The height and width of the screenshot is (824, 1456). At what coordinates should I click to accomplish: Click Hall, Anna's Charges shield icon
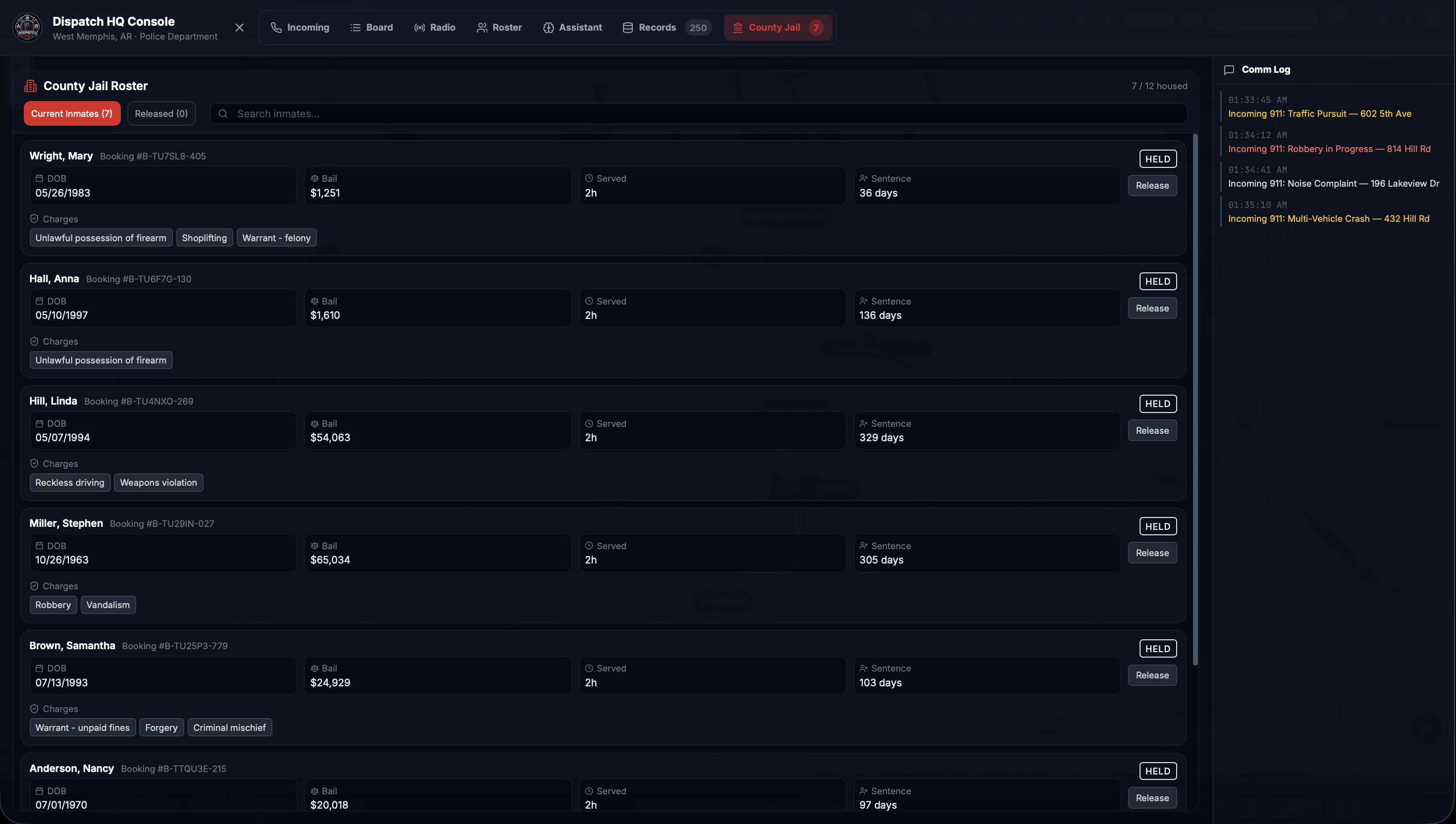pyautogui.click(x=34, y=341)
